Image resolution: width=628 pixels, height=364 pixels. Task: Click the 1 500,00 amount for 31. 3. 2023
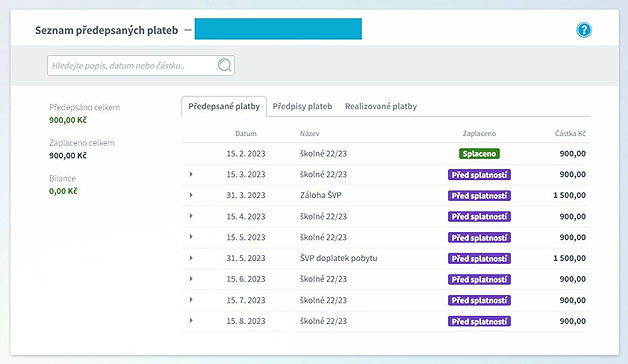pos(570,195)
